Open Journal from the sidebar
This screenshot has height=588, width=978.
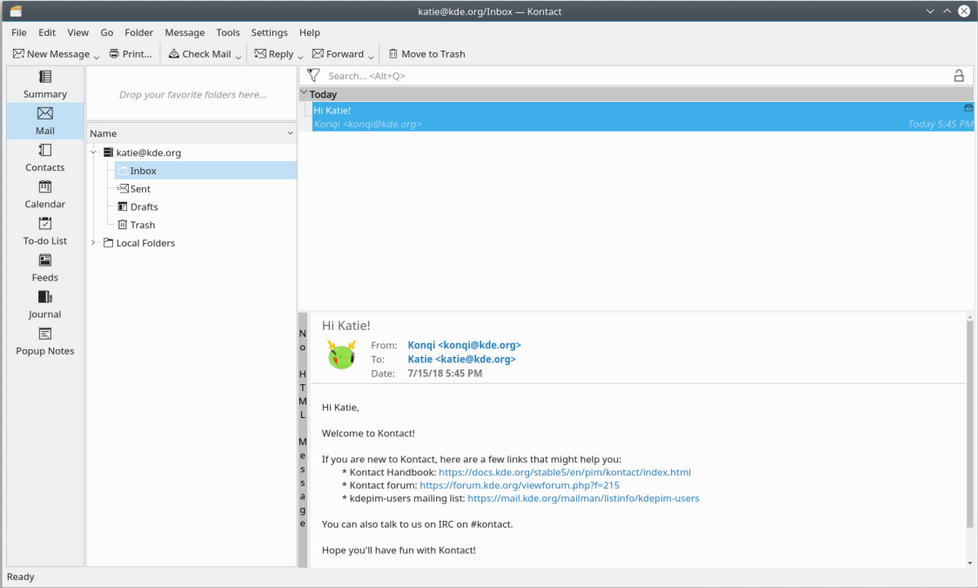click(45, 306)
